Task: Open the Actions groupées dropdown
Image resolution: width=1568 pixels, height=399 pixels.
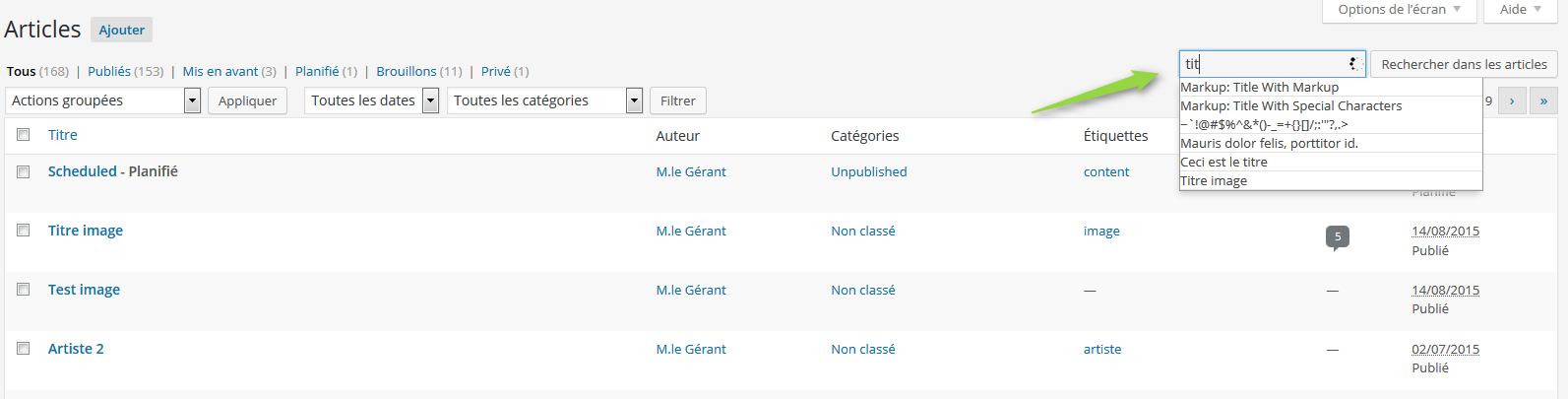Action: pyautogui.click(x=103, y=100)
